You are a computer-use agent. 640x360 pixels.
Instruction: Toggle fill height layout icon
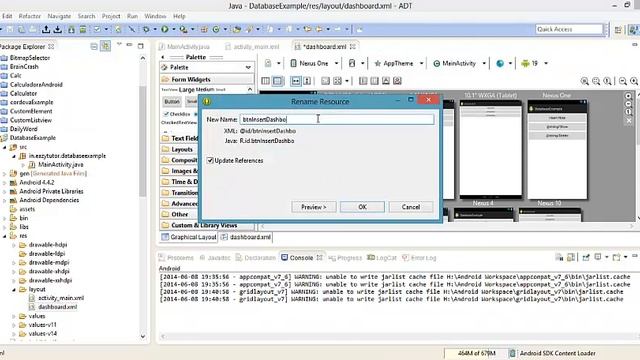(x=307, y=81)
